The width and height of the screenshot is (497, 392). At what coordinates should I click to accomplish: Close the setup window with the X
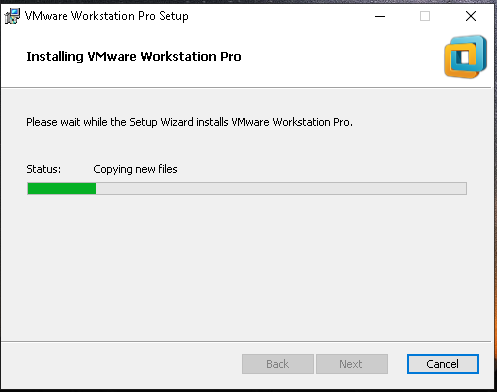click(471, 16)
